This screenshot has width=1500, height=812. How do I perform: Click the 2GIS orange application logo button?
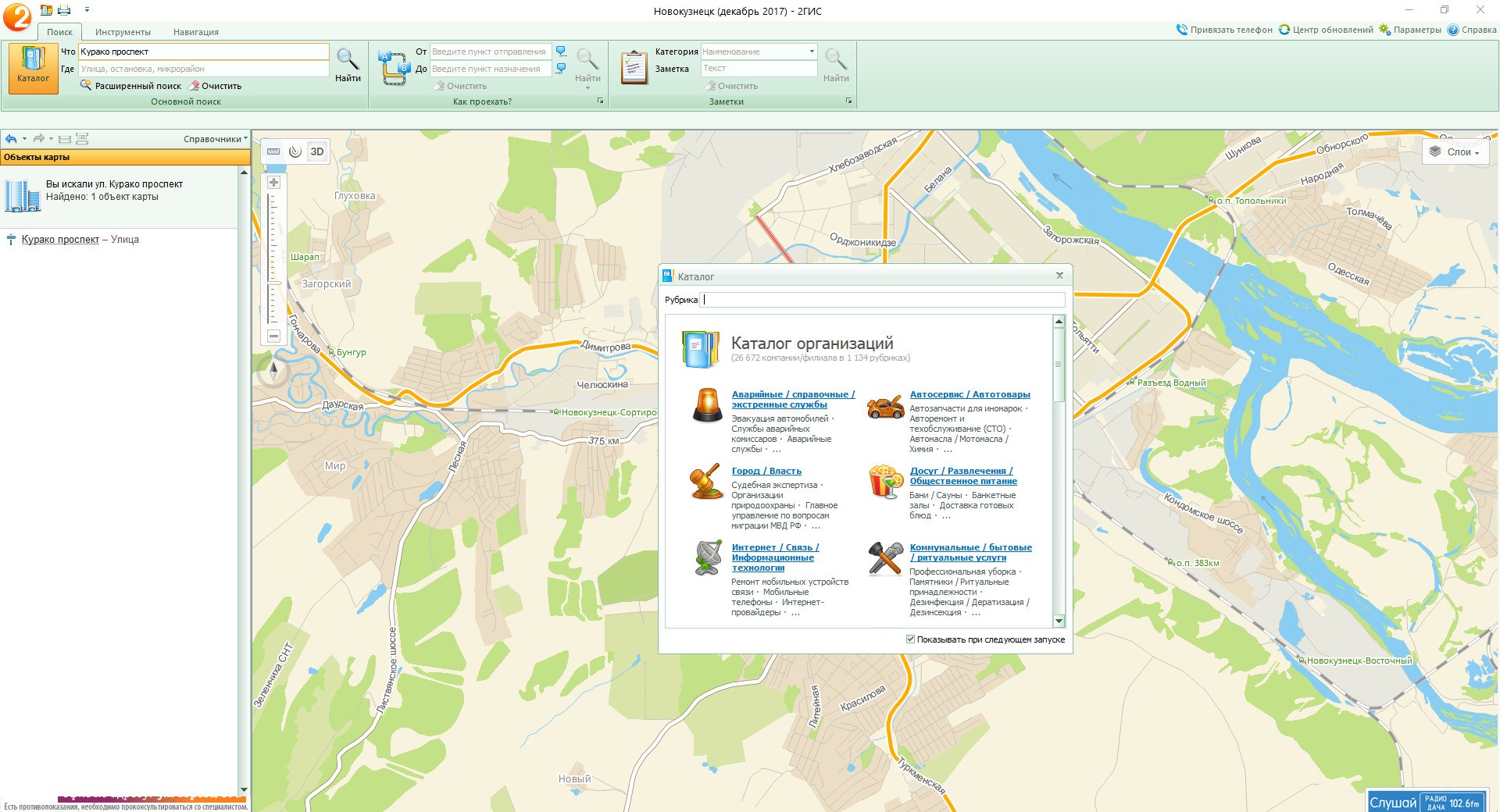16,16
